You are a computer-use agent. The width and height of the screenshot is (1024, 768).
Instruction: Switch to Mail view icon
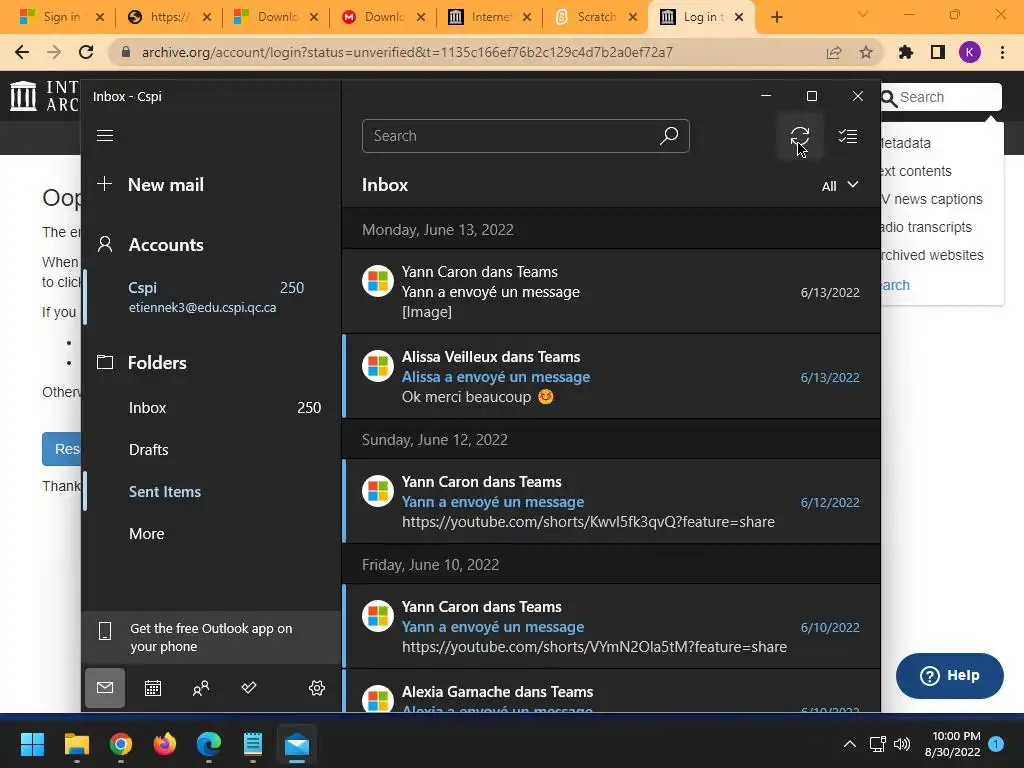105,688
